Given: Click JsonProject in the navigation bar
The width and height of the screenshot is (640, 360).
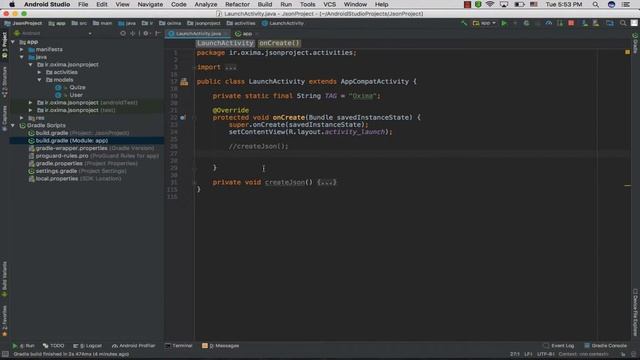Looking at the screenshot, I should click(23, 23).
